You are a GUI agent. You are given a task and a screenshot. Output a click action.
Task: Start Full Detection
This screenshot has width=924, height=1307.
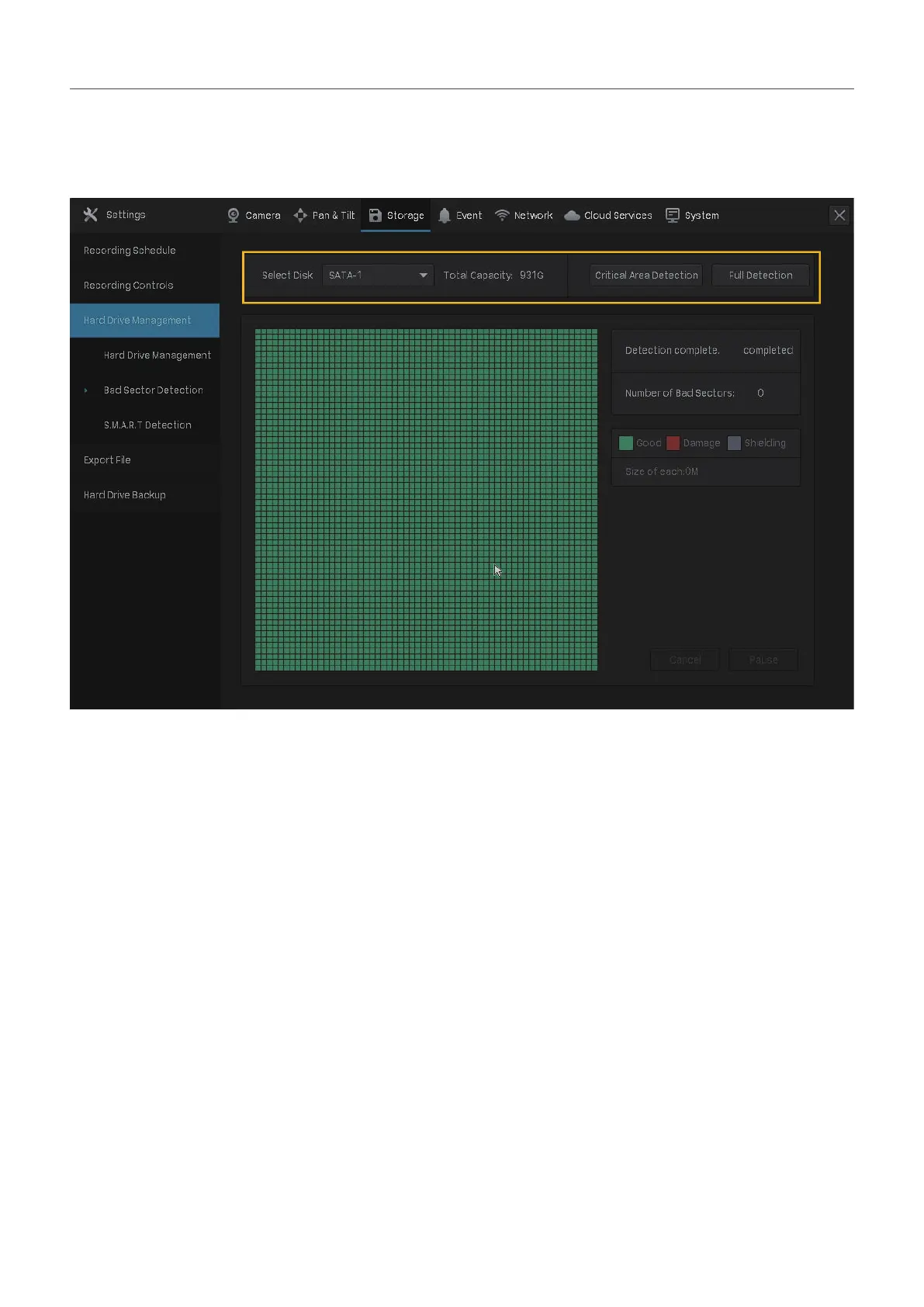point(760,276)
